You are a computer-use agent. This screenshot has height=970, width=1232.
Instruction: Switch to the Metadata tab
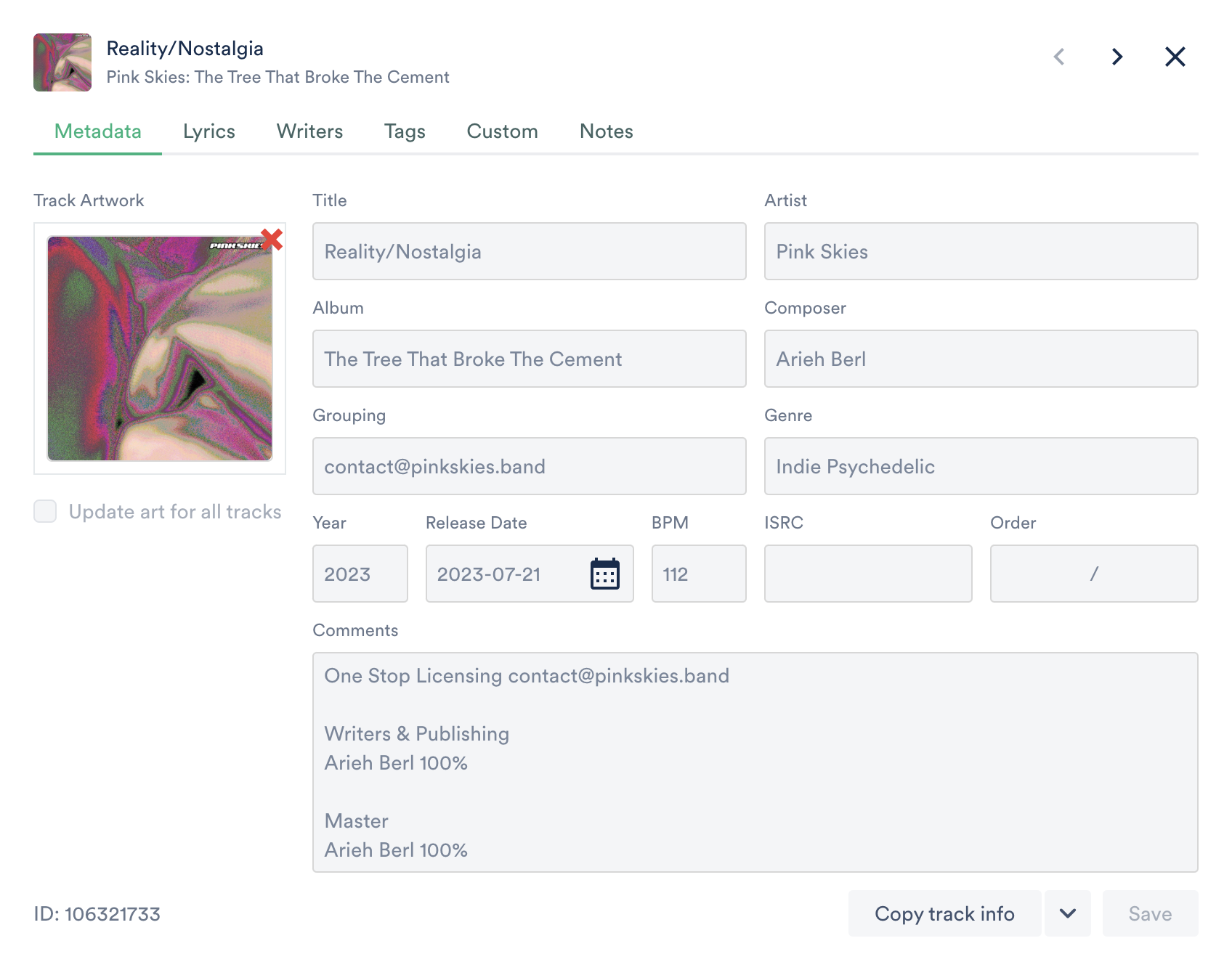coord(98,131)
